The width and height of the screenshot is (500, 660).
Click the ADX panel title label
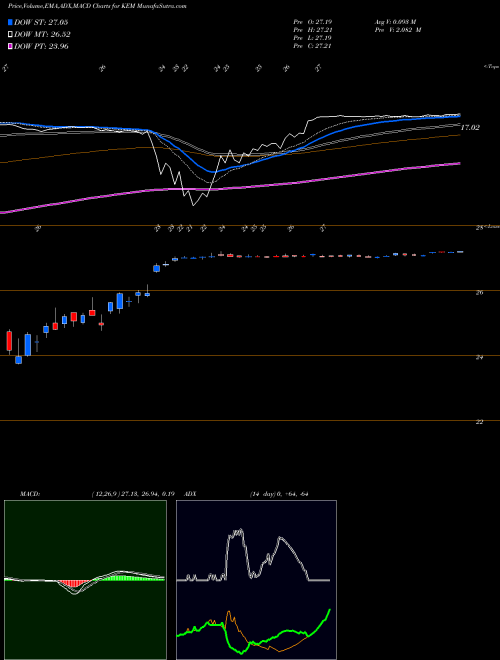(x=190, y=494)
